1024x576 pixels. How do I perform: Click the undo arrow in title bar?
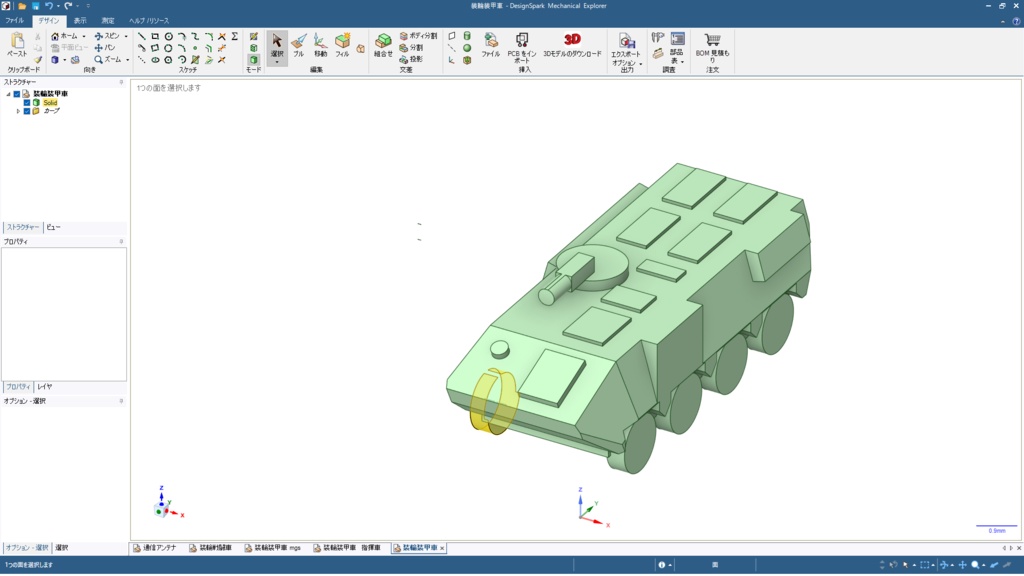48,6
